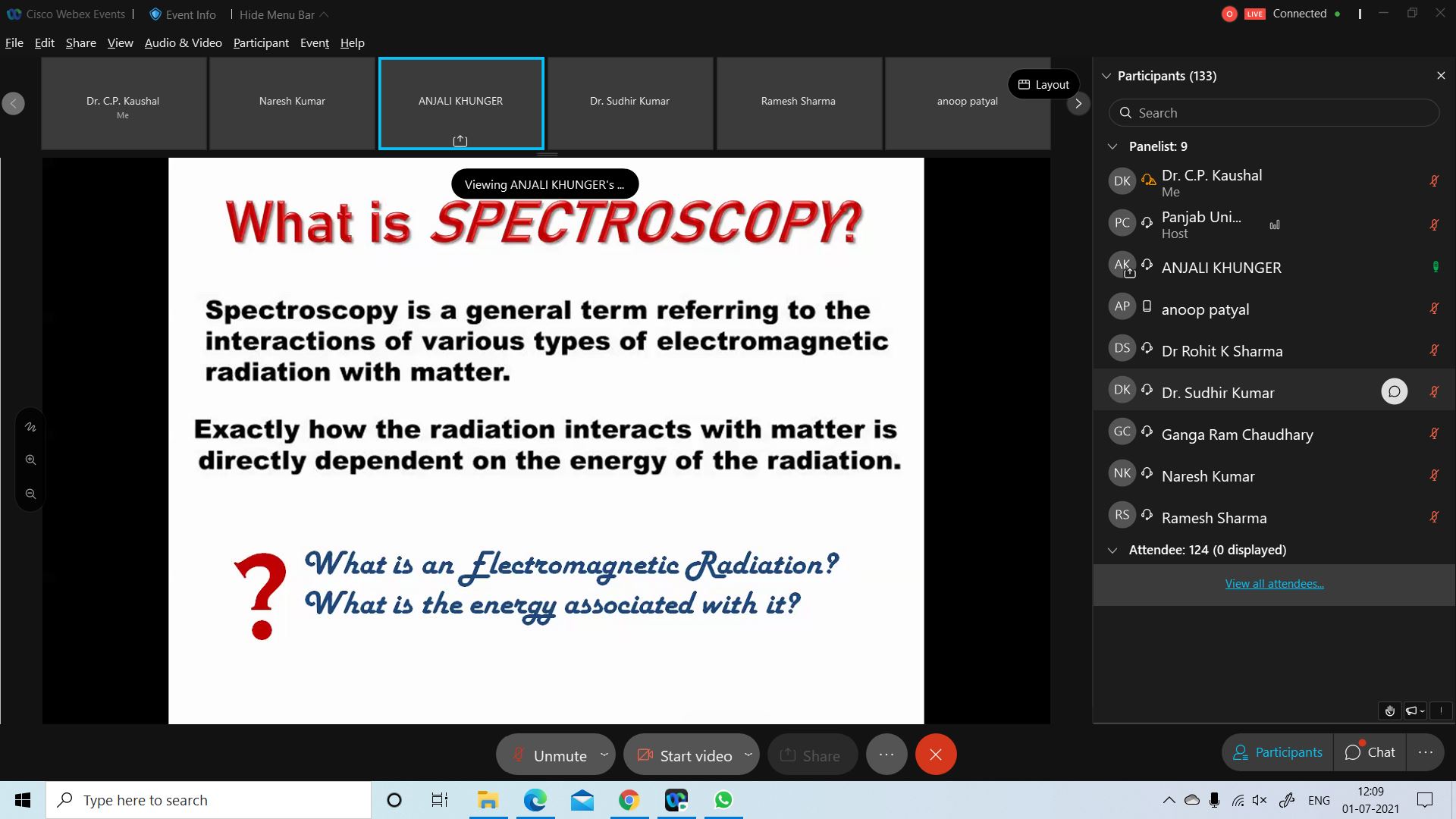This screenshot has width=1456, height=819.
Task: Toggle mute icon for Ganga Ram Chaudhary
Action: pyautogui.click(x=1434, y=433)
